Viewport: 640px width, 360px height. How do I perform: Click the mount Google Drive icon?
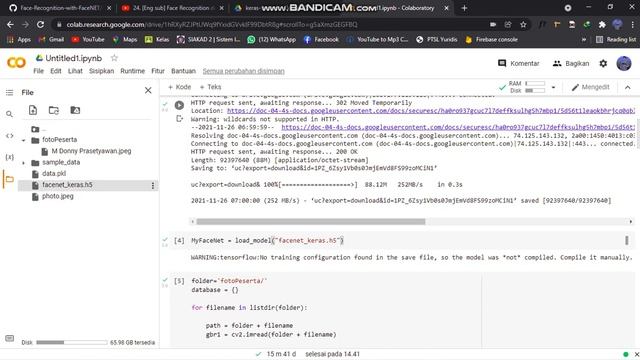pyautogui.click(x=75, y=110)
